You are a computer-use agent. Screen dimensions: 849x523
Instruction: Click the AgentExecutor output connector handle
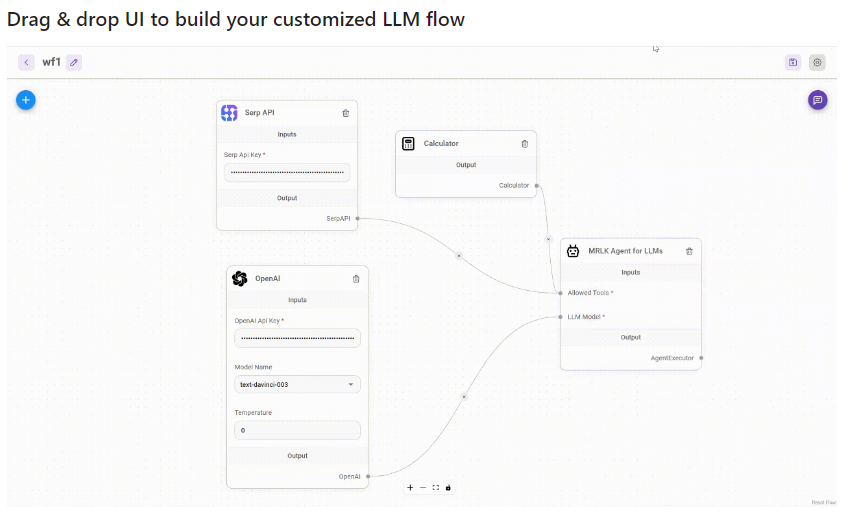pyautogui.click(x=701, y=358)
